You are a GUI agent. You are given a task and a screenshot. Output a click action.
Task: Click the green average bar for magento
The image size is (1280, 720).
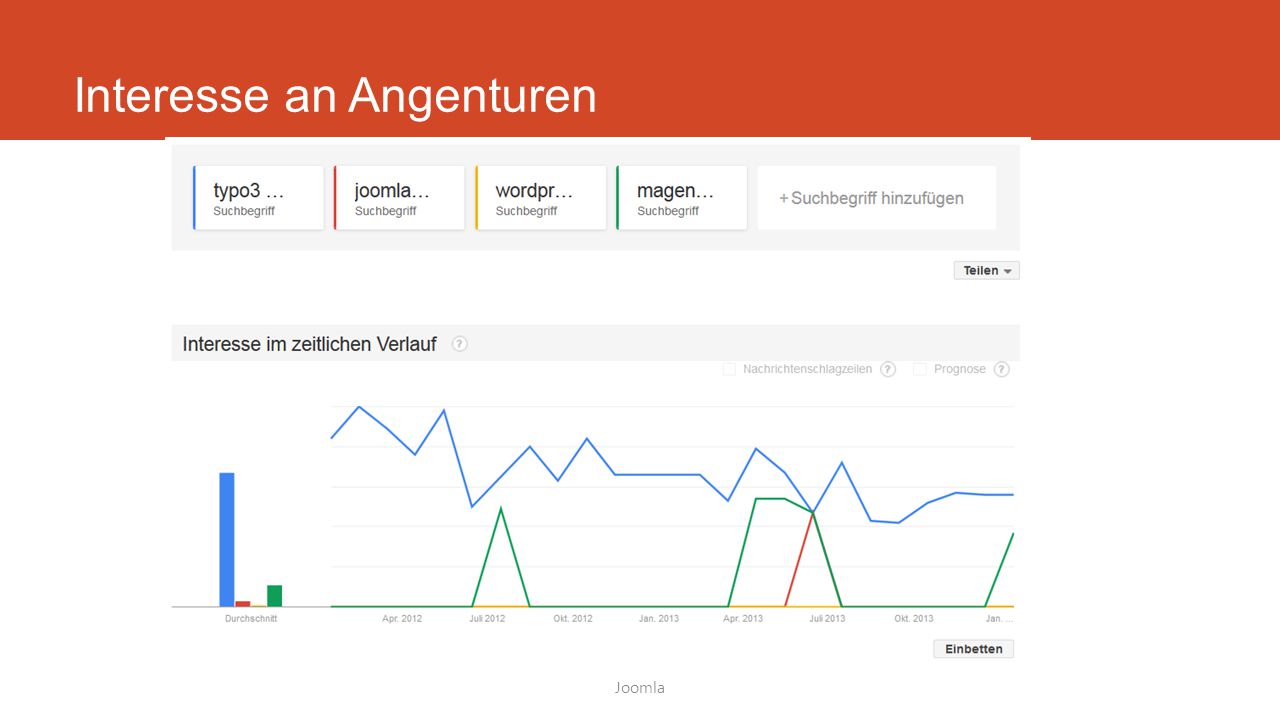click(274, 596)
